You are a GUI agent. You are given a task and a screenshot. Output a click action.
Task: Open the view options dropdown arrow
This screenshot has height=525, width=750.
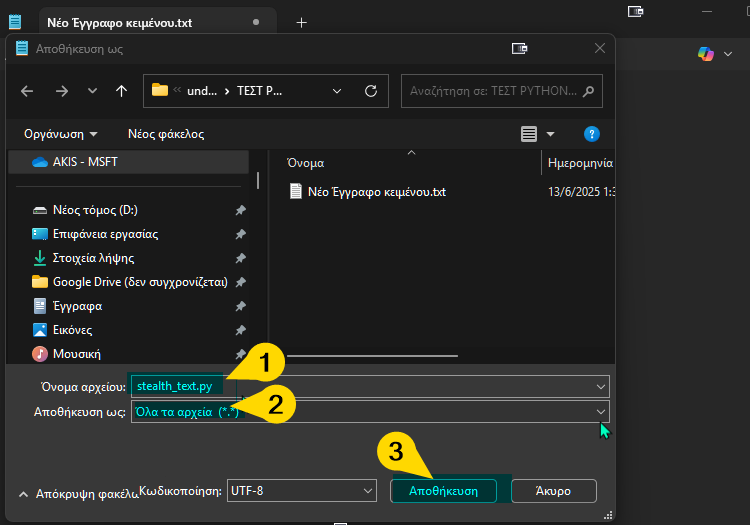(551, 134)
